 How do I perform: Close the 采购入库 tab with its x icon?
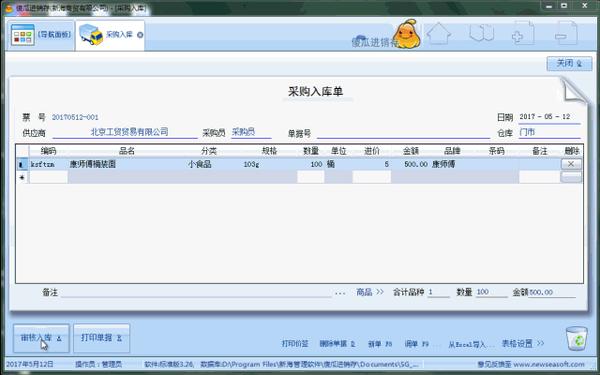tap(140, 35)
